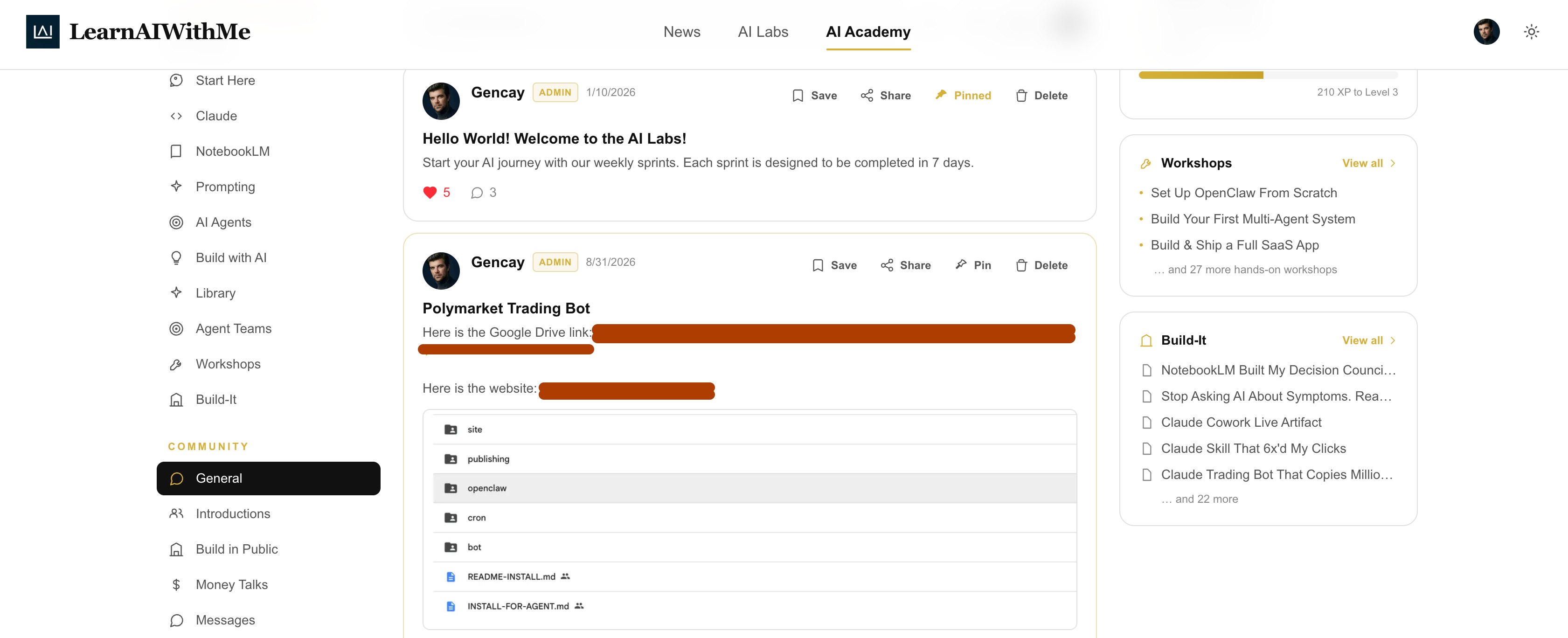1568x638 pixels.
Task: Save the Polymarket Trading Bot post
Action: [x=834, y=265]
